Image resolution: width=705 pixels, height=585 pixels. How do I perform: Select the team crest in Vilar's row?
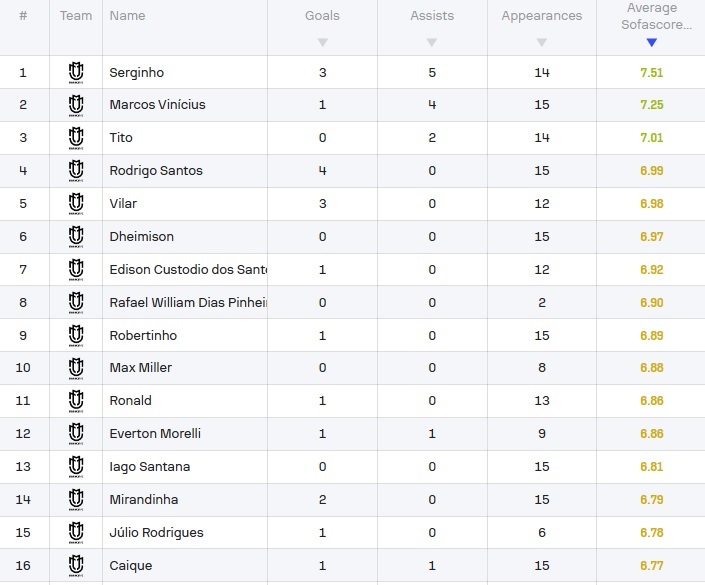(76, 204)
